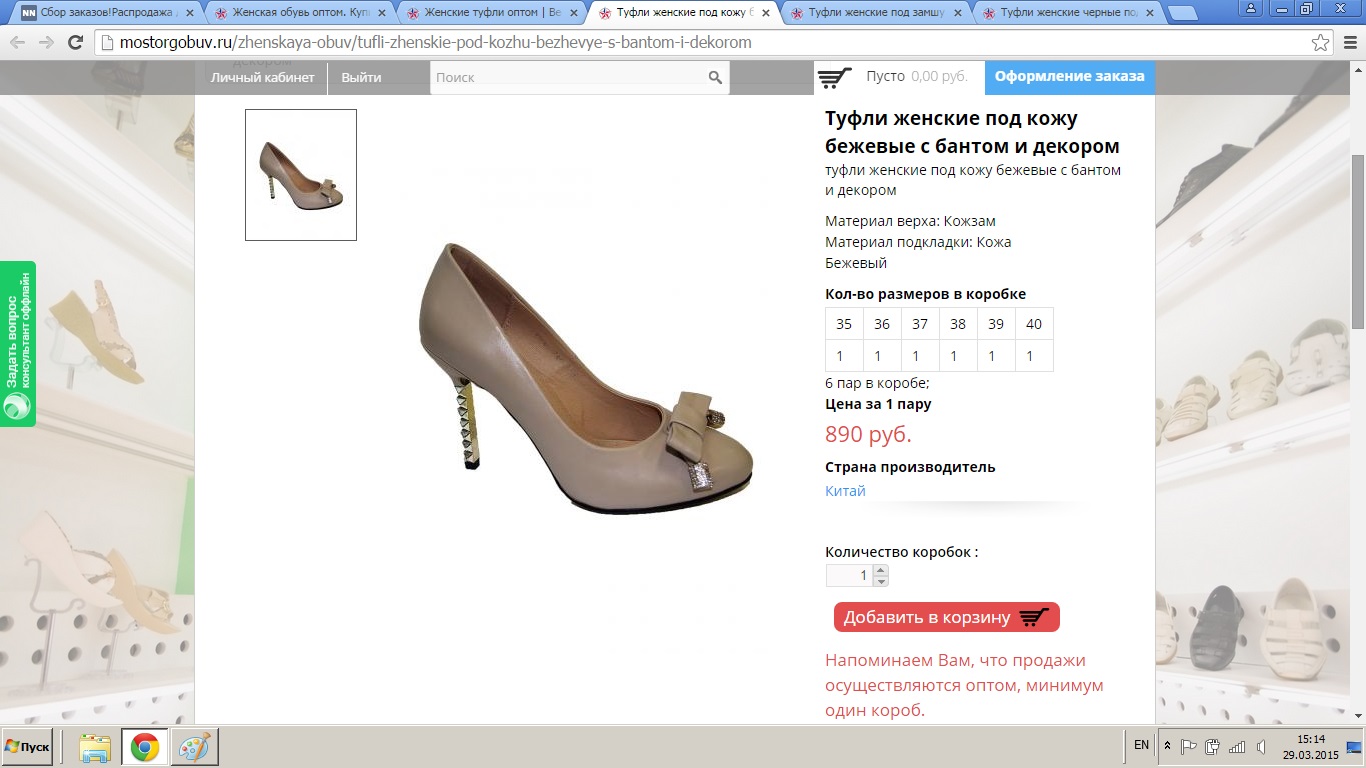Viewport: 1366px width, 768px height.
Task: Click the 'Материал верха: Кожзам' line
Action: [910, 221]
